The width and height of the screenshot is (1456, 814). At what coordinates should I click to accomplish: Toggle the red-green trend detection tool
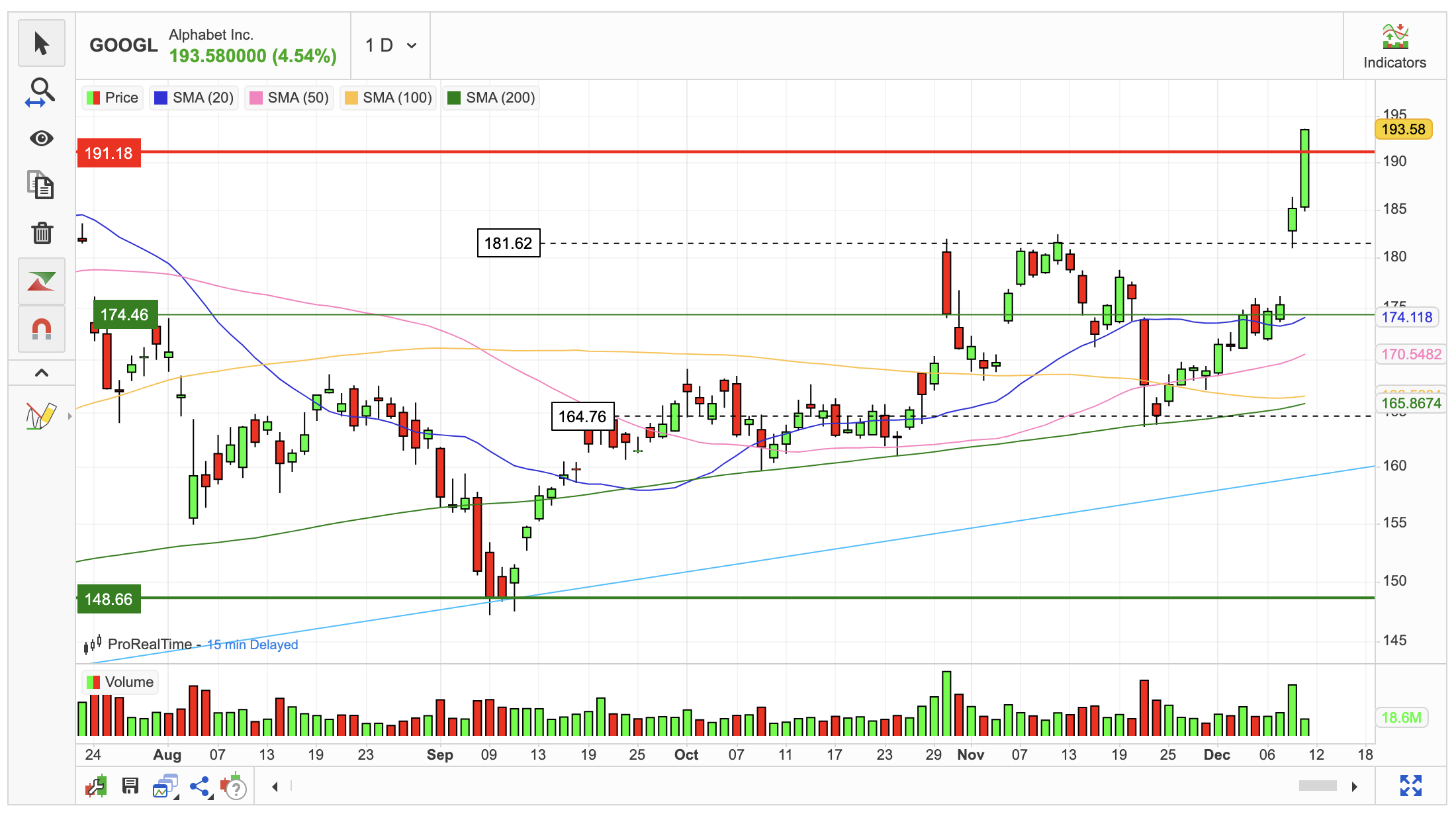[42, 281]
